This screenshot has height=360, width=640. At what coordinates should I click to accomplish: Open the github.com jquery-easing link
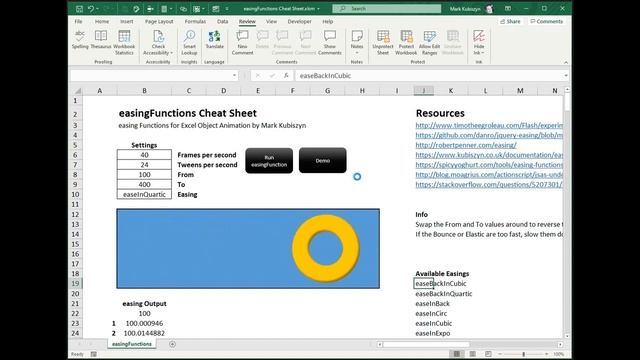489,135
